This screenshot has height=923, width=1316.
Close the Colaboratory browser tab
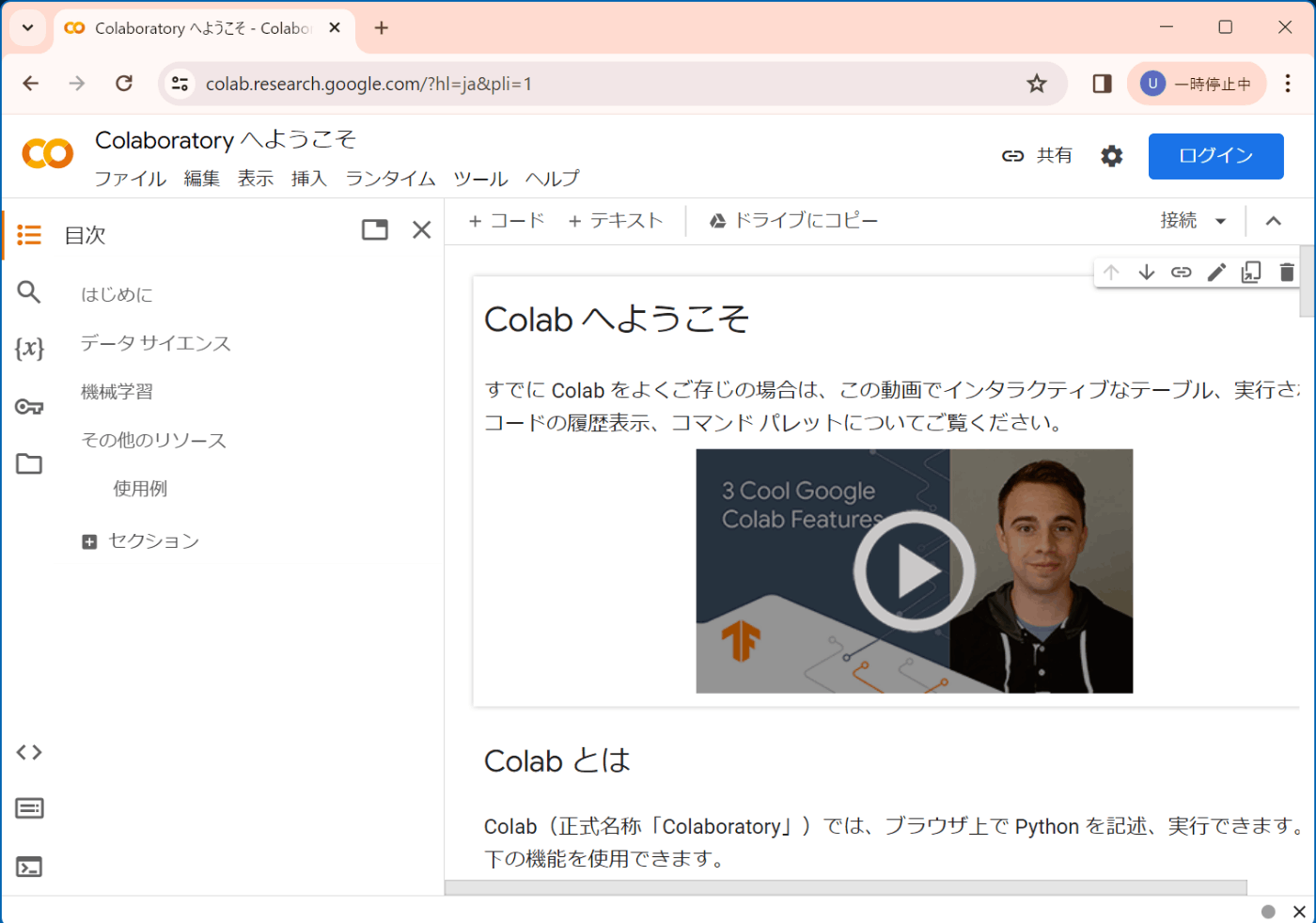coord(335,28)
